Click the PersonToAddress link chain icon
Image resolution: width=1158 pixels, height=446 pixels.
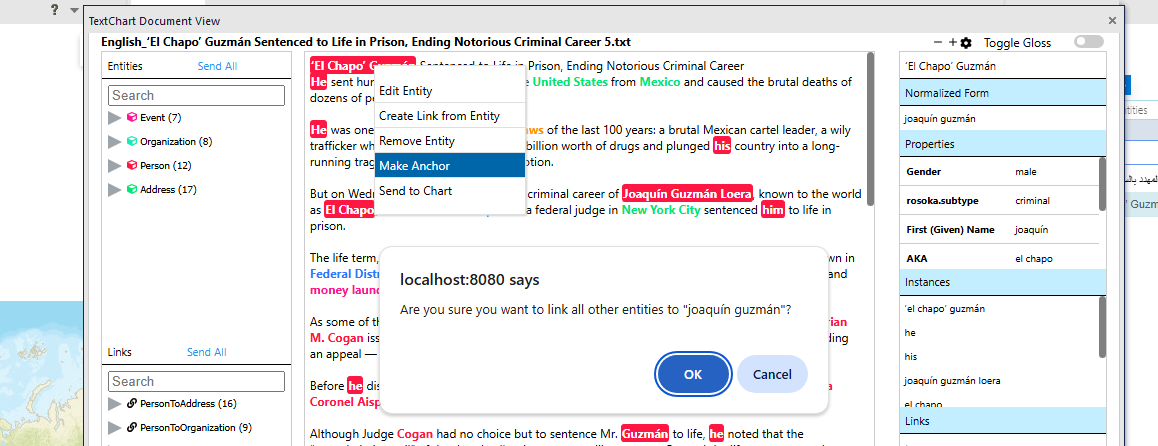tap(131, 404)
